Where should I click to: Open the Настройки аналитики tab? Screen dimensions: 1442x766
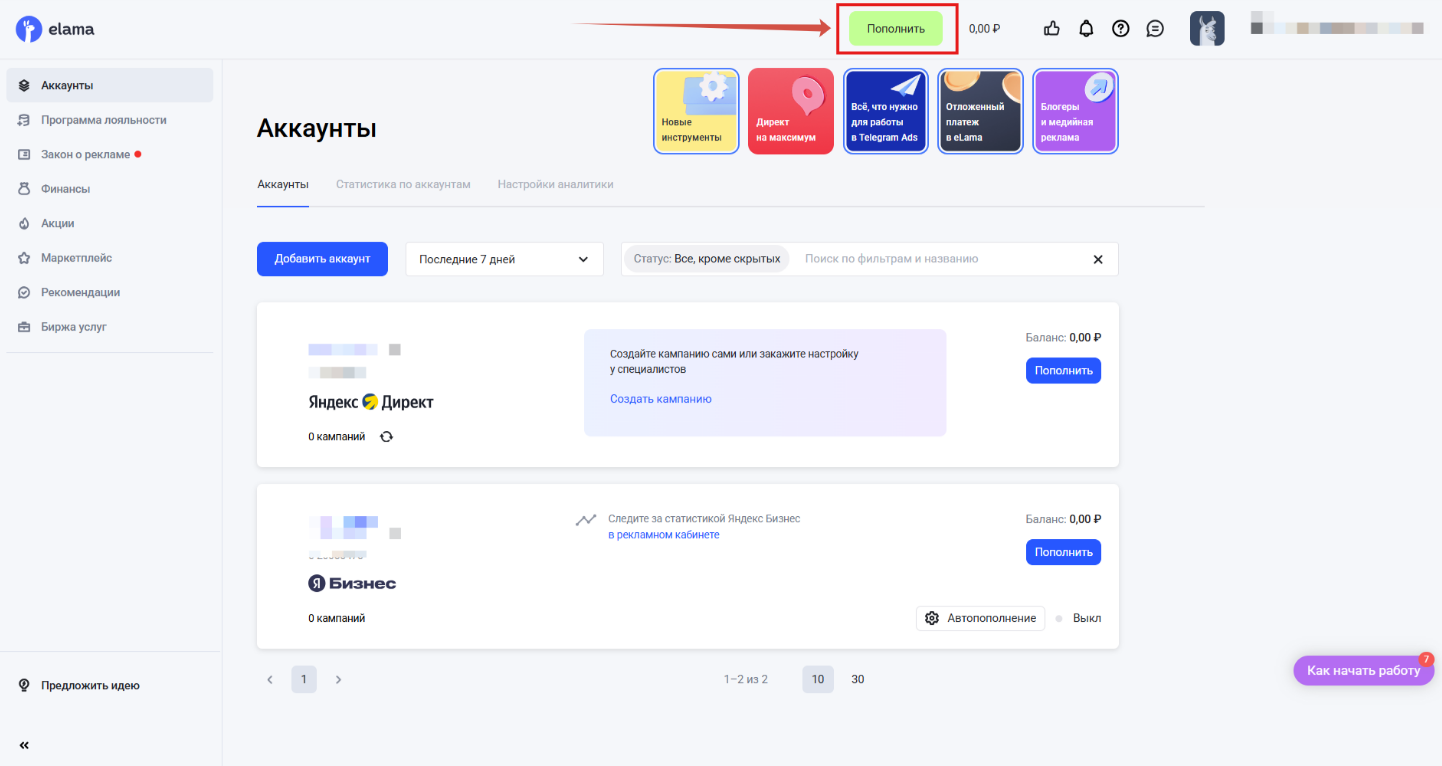coord(555,184)
